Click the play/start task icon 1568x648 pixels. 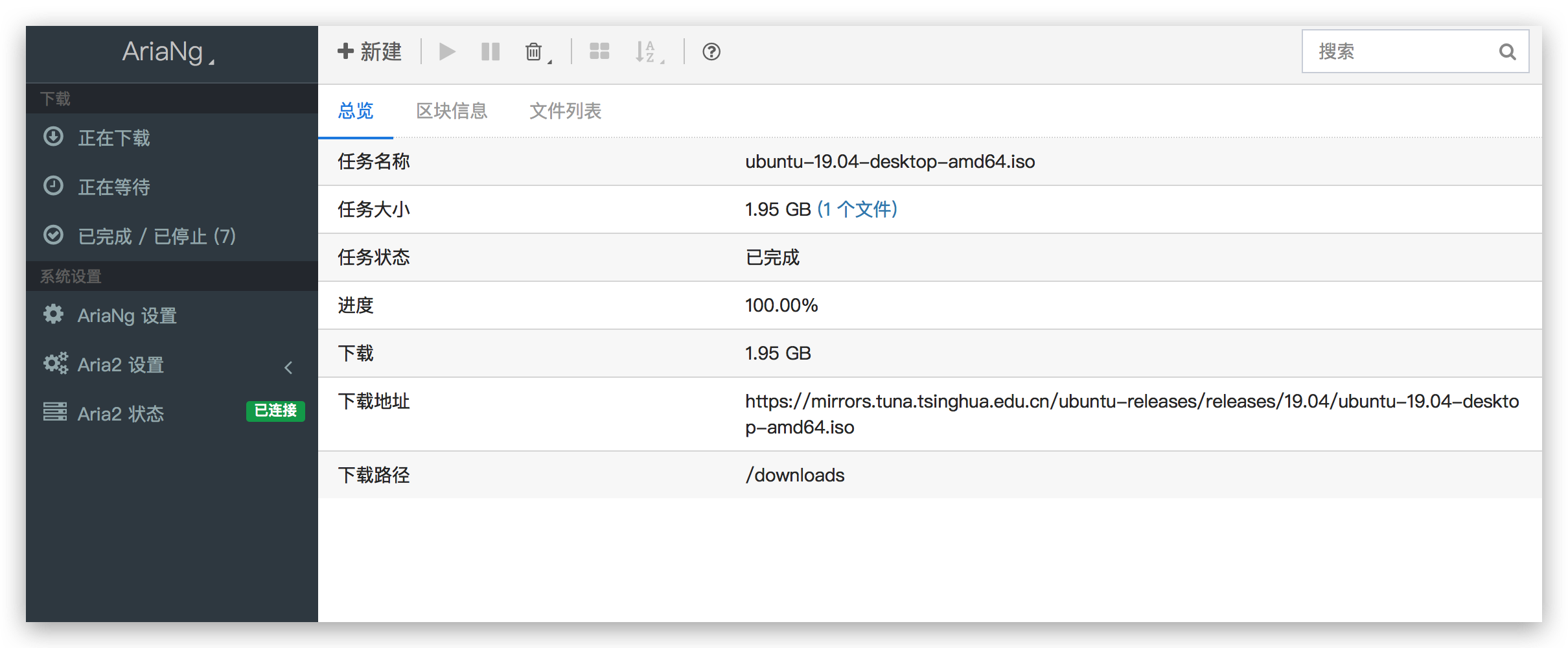(x=446, y=52)
